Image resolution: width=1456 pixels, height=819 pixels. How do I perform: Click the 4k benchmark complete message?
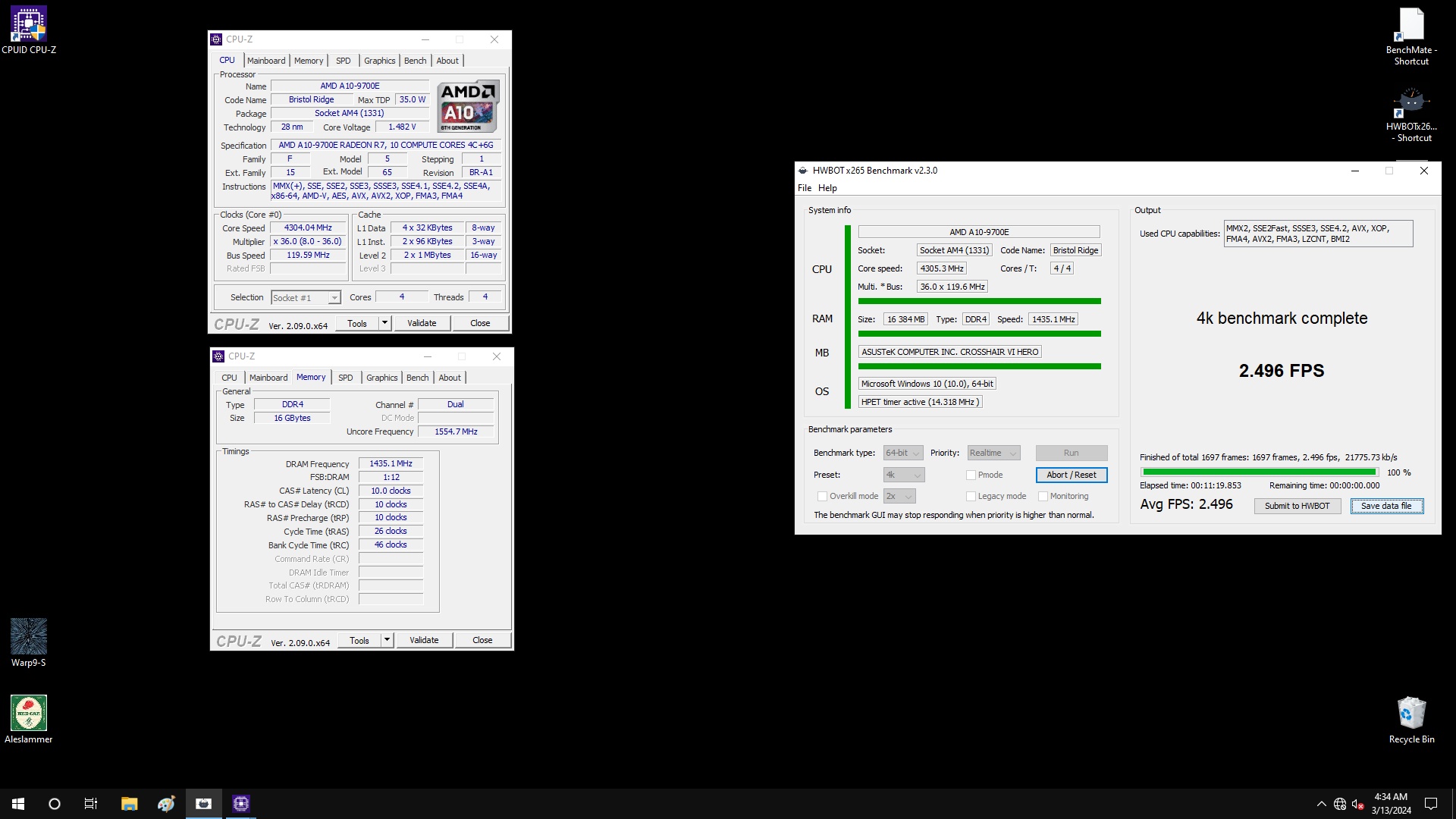[x=1282, y=318]
